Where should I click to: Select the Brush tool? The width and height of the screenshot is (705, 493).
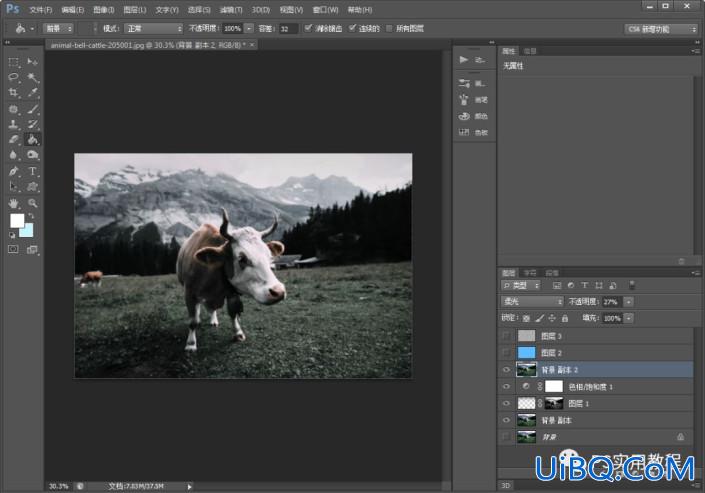point(32,109)
